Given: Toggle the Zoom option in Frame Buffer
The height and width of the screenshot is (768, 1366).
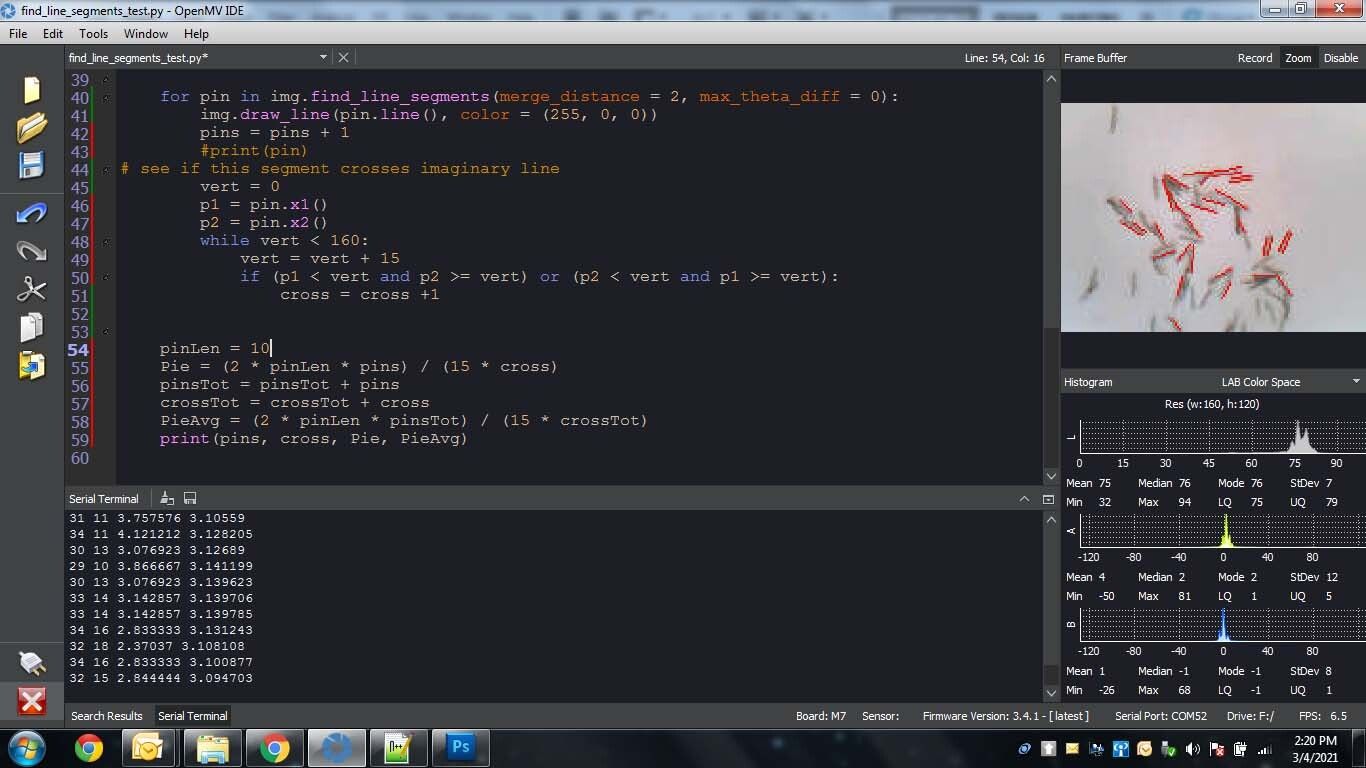Looking at the screenshot, I should [1298, 58].
